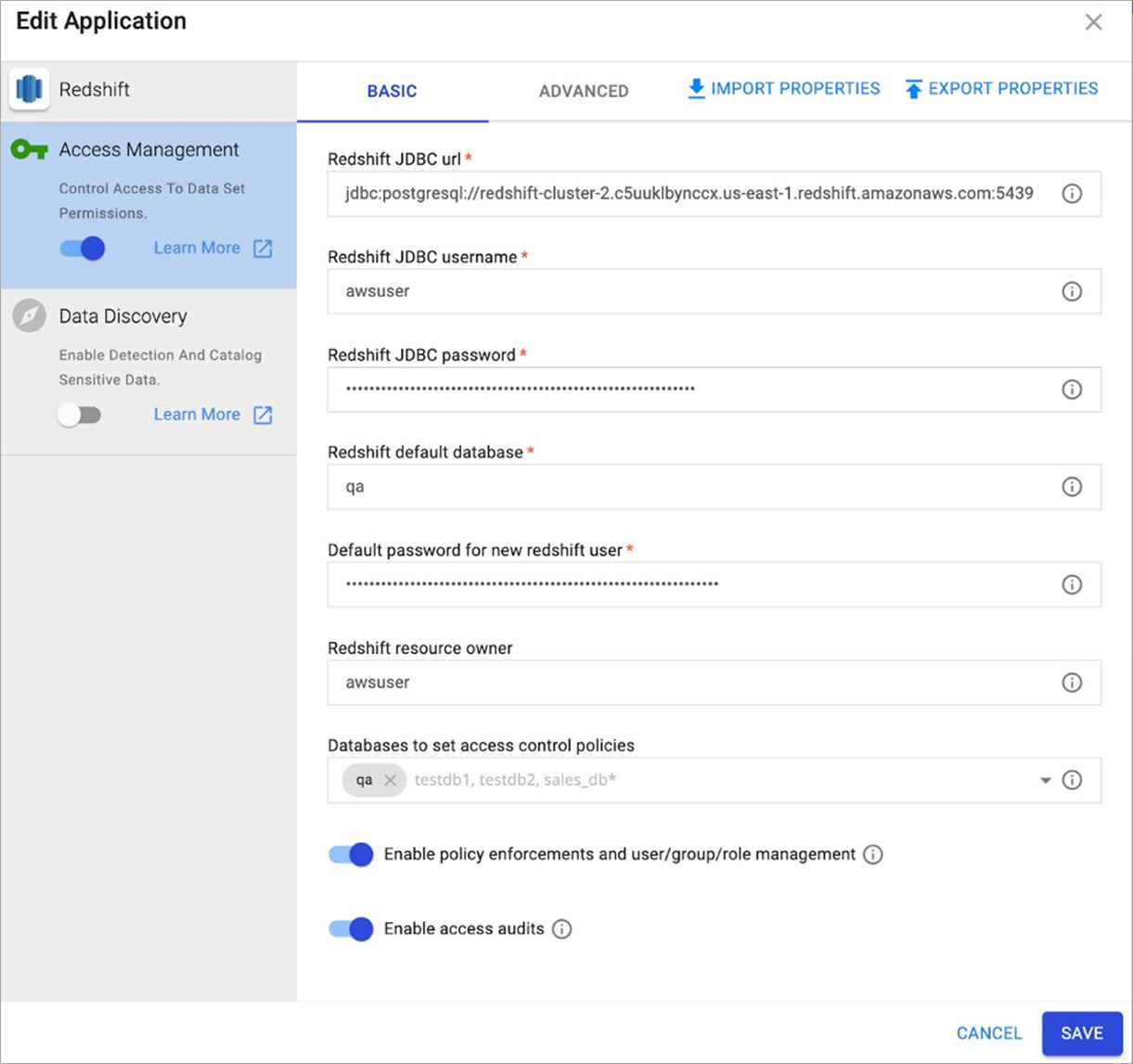Open Learn More link under Access Management
The image size is (1133, 1064).
coord(197,248)
